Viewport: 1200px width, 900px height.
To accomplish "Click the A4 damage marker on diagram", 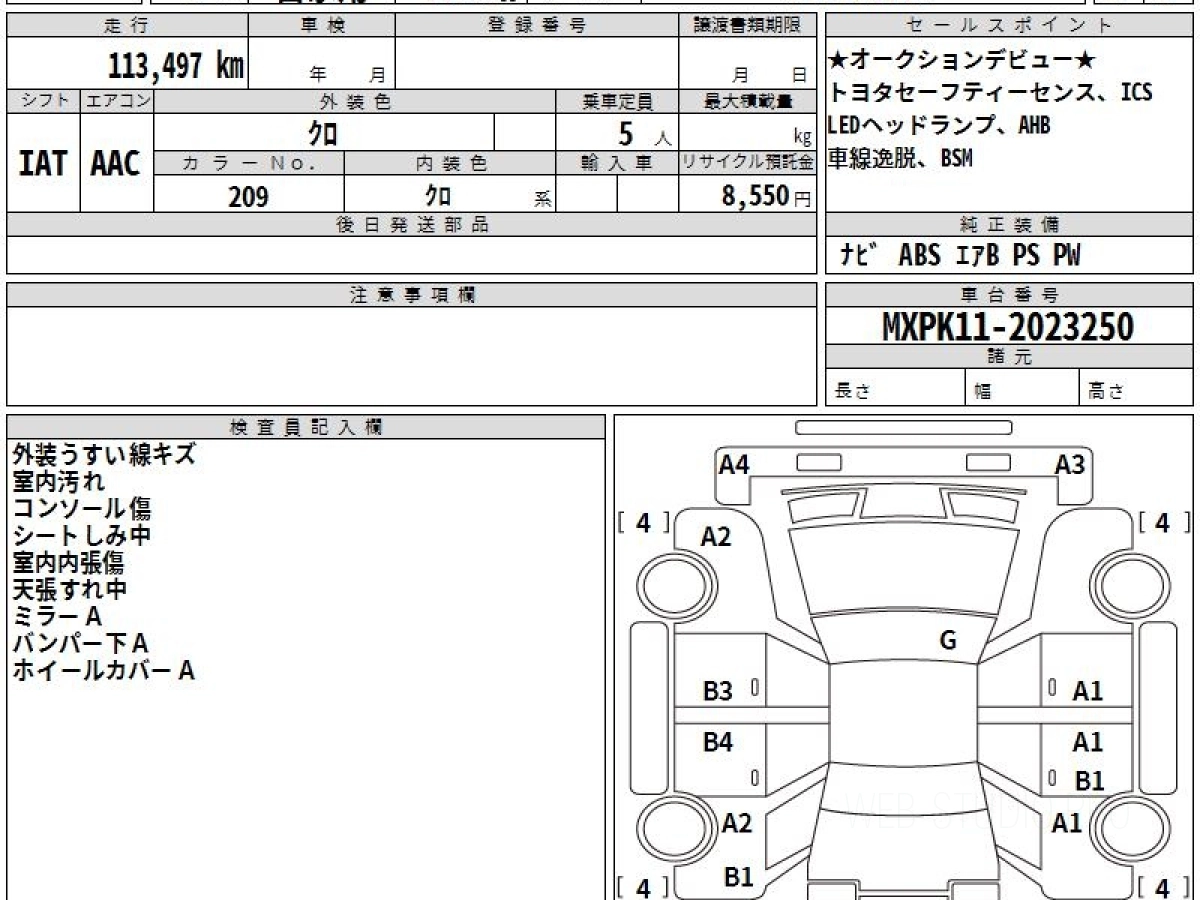I will (x=734, y=464).
